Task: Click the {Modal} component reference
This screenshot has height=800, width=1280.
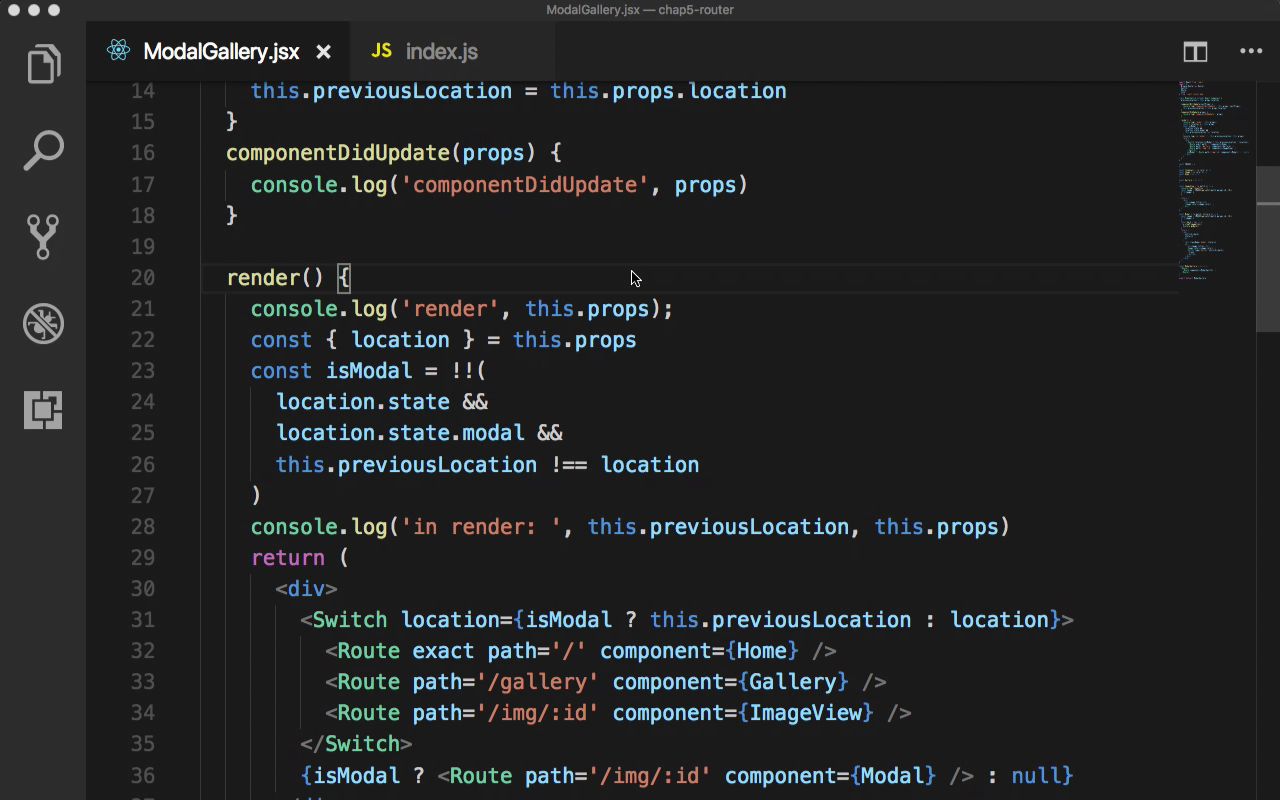Action: click(893, 776)
